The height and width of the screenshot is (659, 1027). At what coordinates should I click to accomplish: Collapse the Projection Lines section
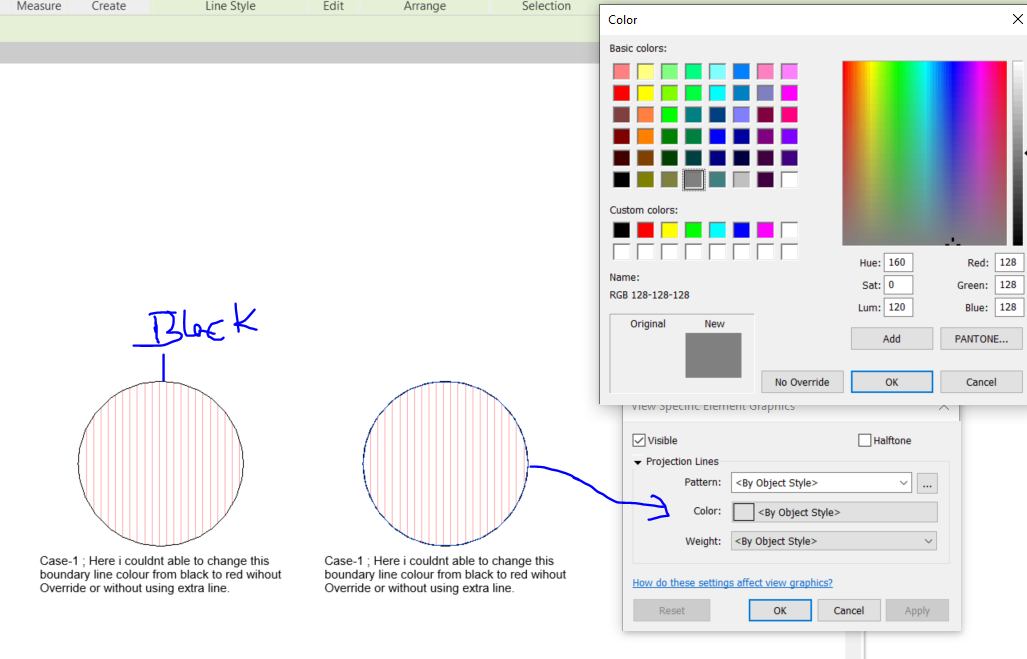(x=637, y=461)
